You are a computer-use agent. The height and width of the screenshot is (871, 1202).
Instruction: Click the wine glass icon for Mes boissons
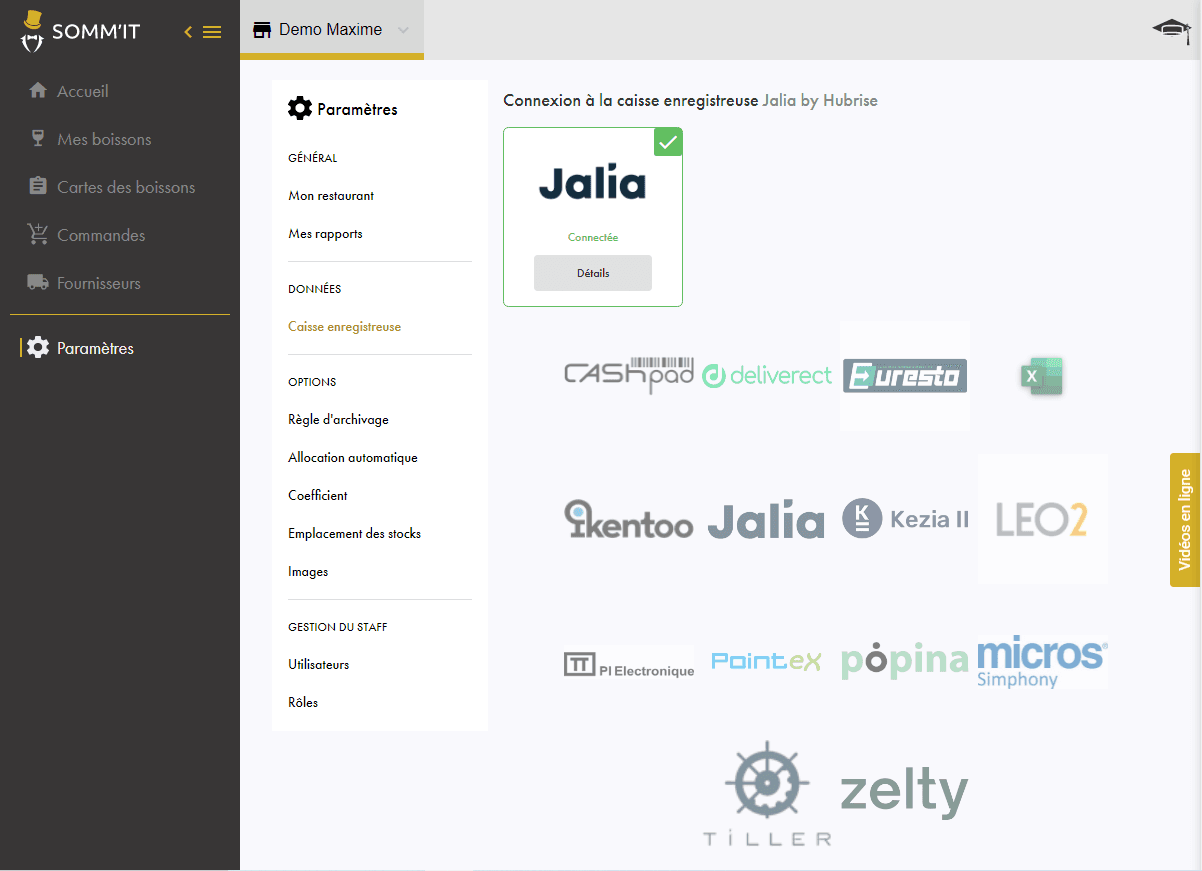click(38, 139)
